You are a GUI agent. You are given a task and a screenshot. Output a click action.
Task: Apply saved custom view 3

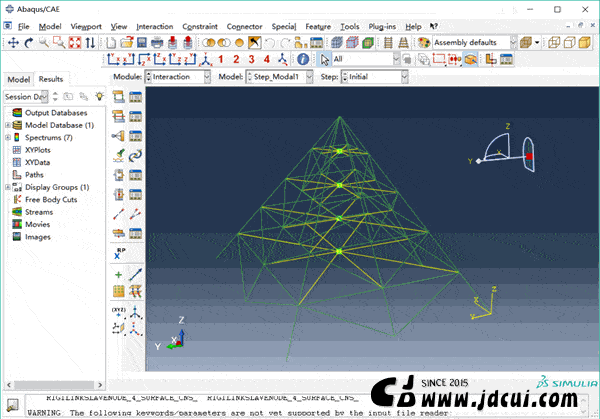pos(251,59)
